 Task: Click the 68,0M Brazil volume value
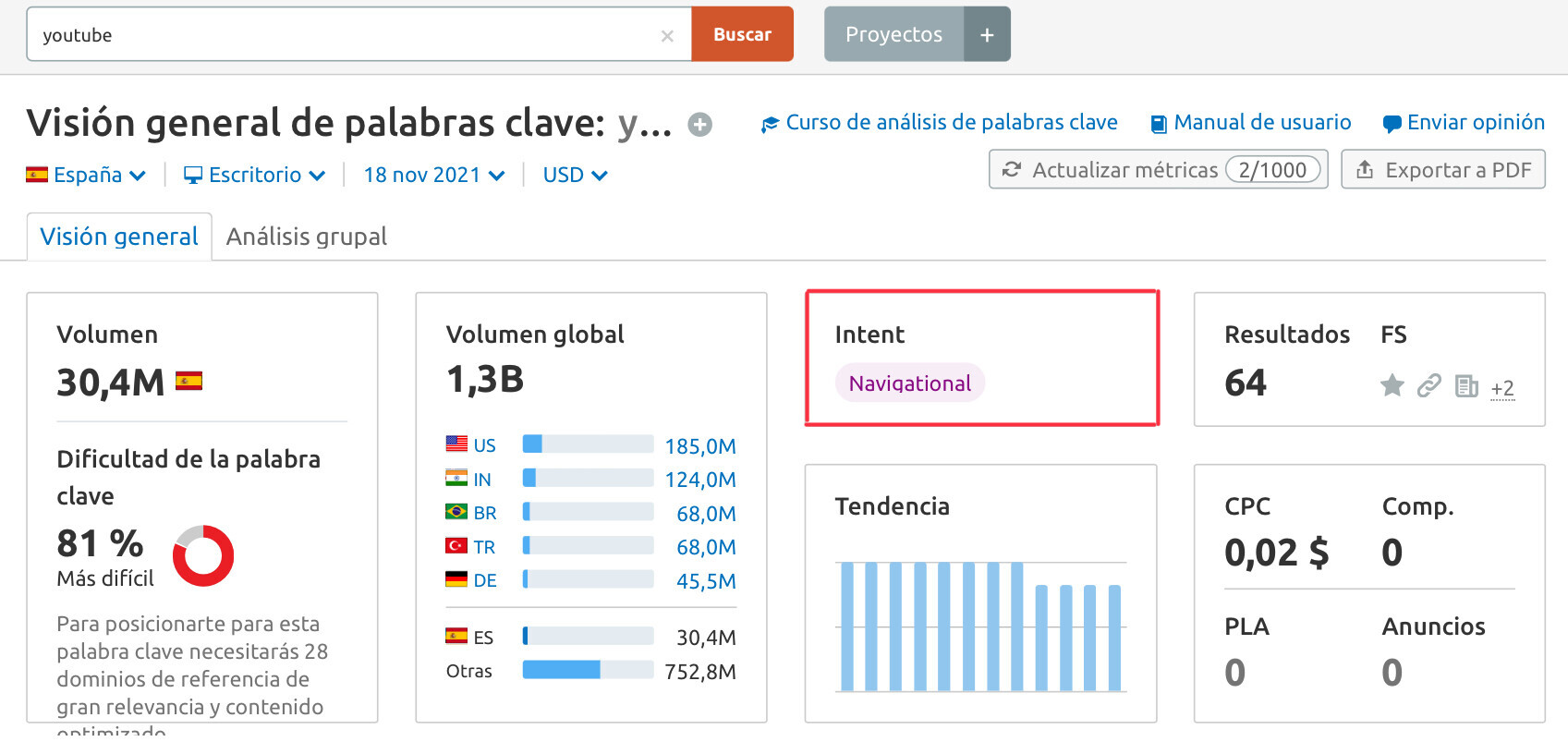pyautogui.click(x=706, y=514)
